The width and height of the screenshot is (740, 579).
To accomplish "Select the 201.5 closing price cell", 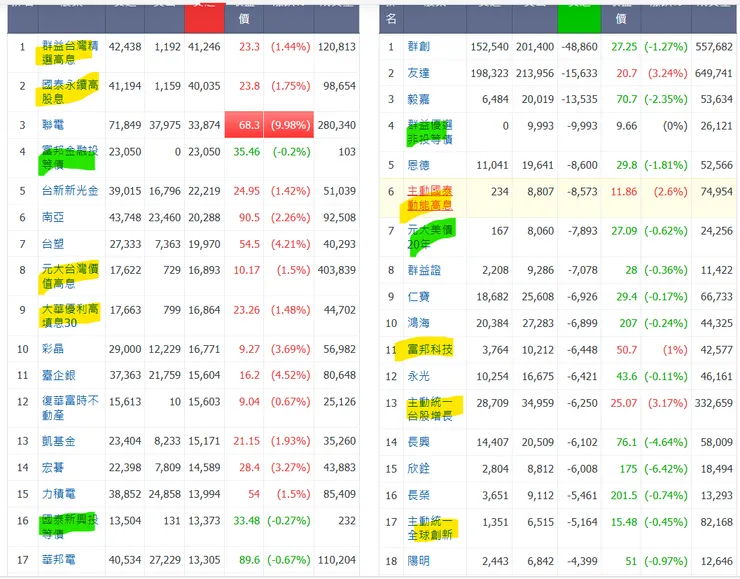I will [623, 495].
